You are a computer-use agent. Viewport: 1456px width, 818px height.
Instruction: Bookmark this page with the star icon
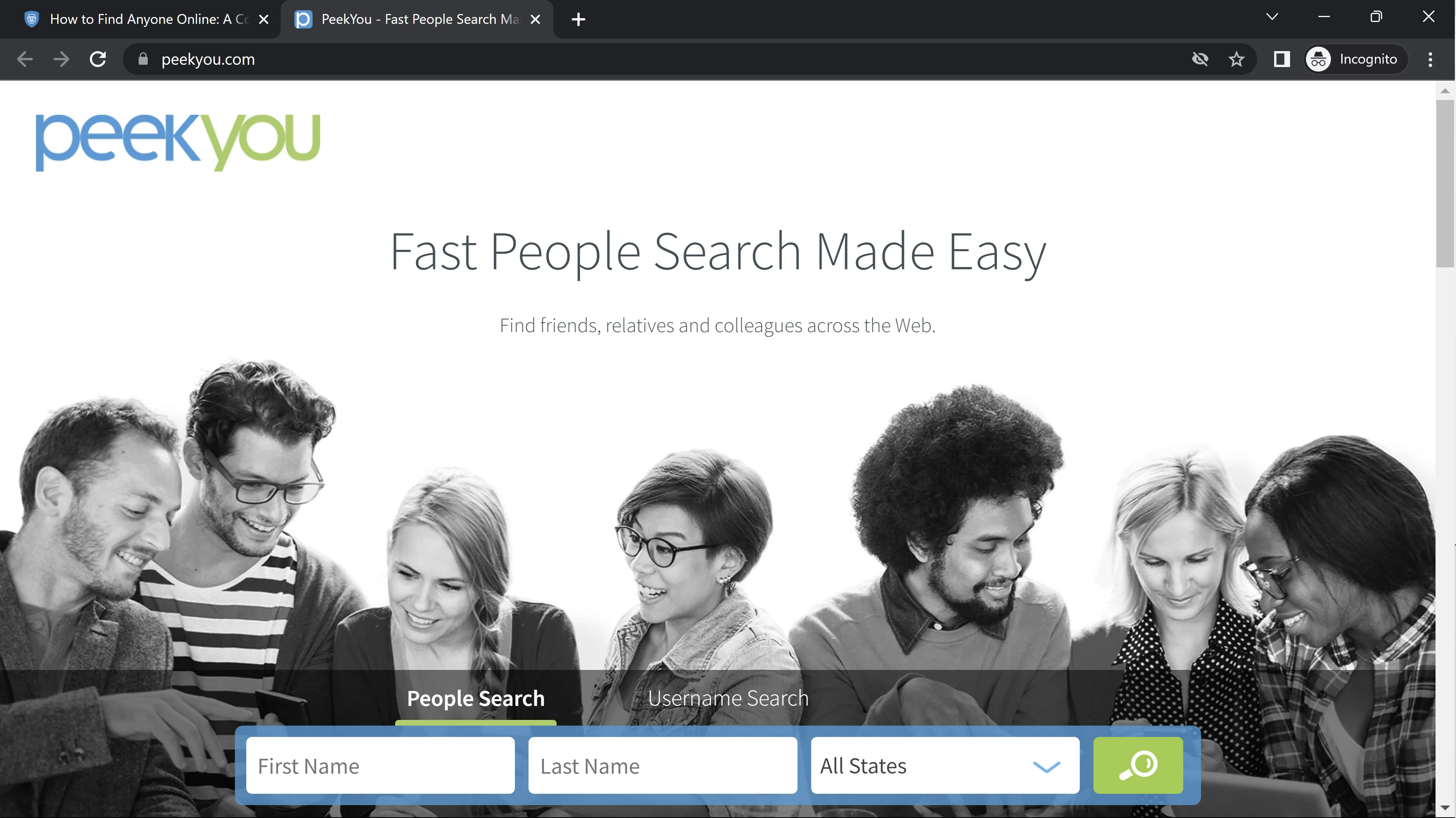[x=1236, y=59]
